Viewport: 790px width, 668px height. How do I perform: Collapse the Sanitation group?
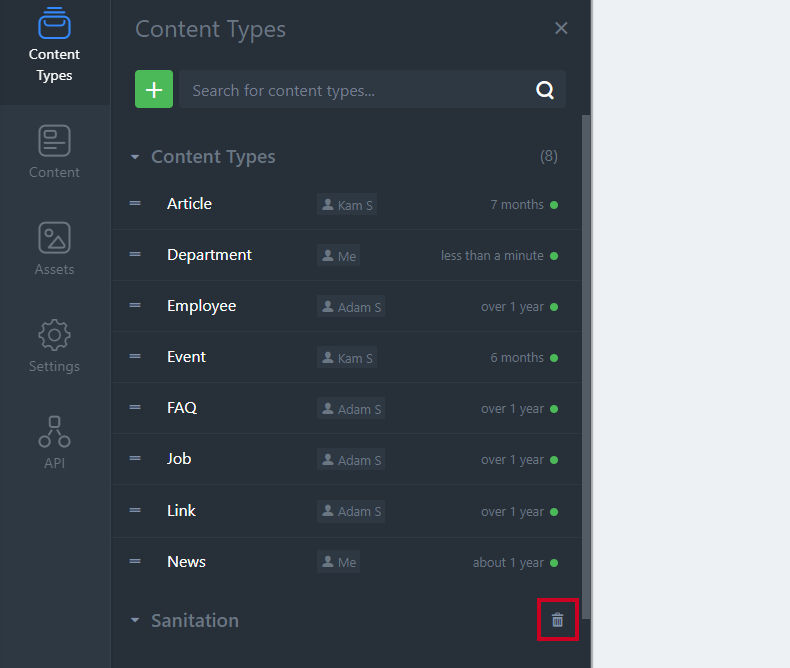[x=135, y=620]
